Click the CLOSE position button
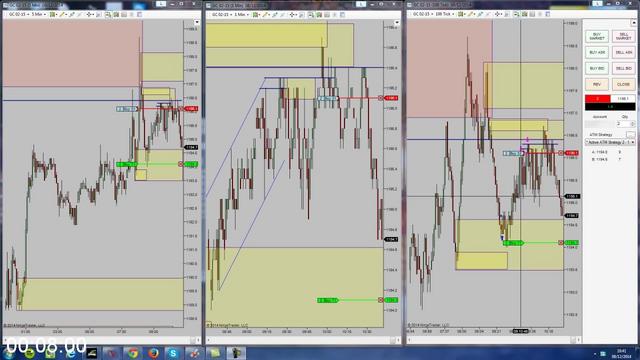Viewport: 640px width, 360px height. click(624, 84)
